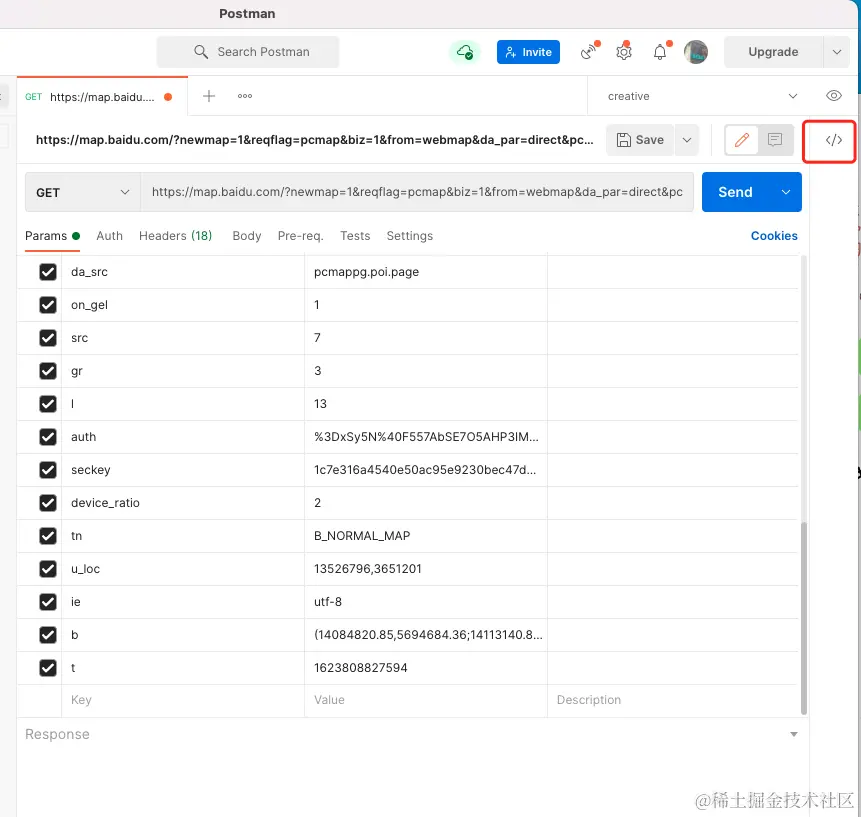Click the sync status cloud icon
Viewport: 861px width, 817px height.
click(x=465, y=52)
